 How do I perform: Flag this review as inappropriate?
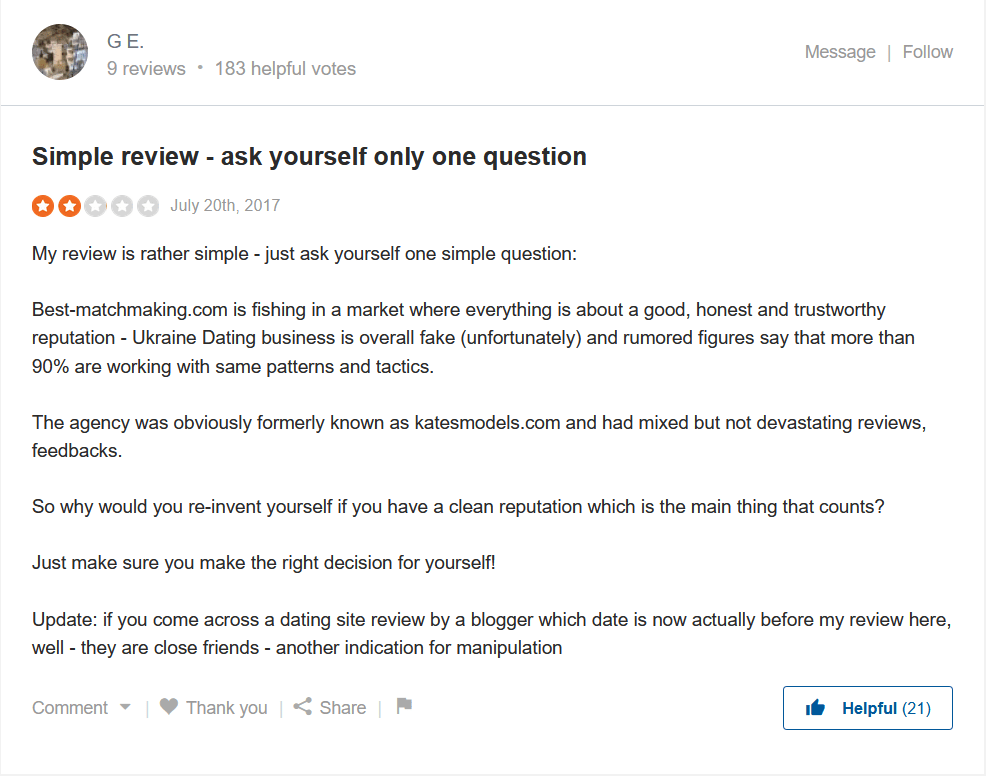pos(404,706)
